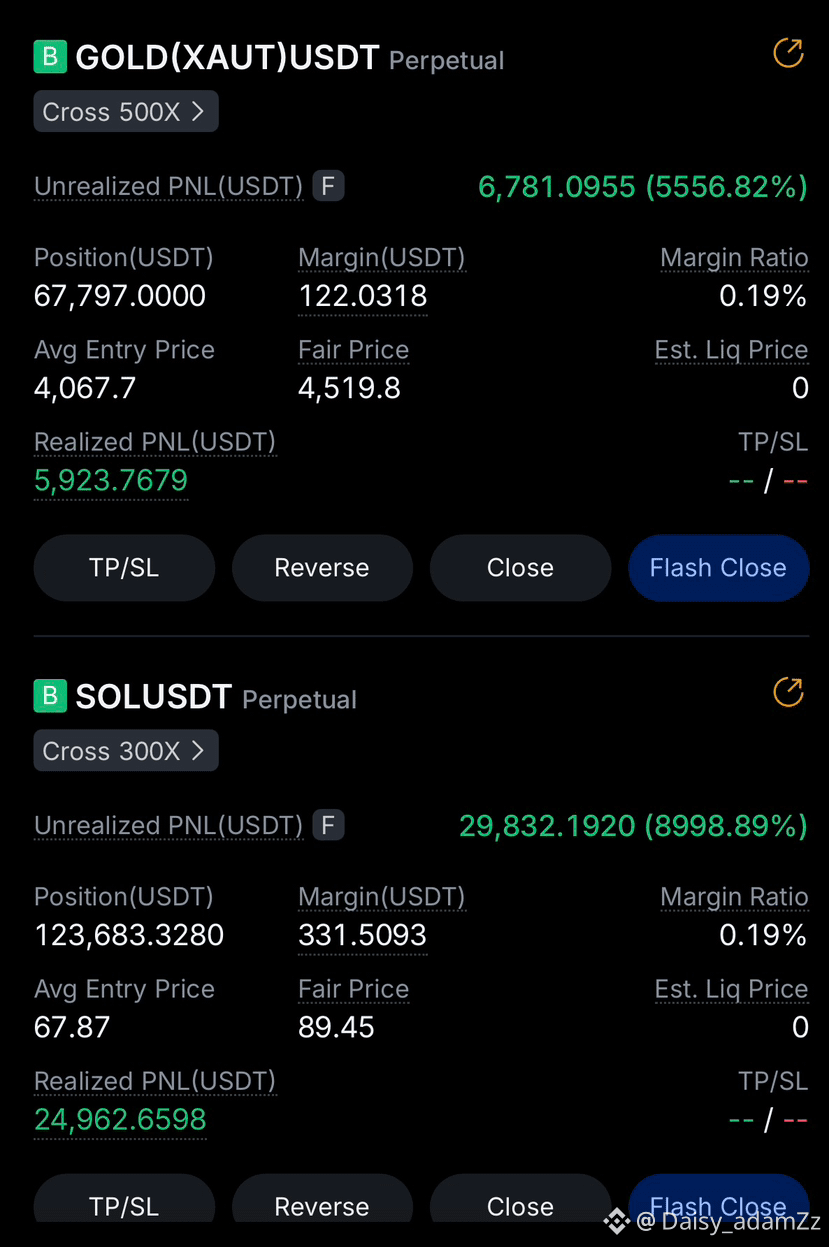Flash Close the GOLD(XAUT)USDT position
Image resolution: width=829 pixels, height=1247 pixels.
pyautogui.click(x=718, y=568)
